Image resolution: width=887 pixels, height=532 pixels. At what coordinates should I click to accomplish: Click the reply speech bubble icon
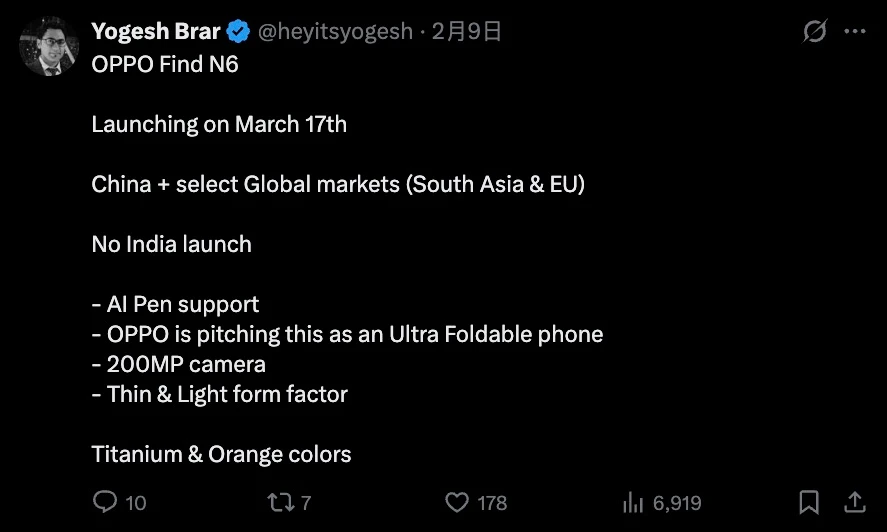105,502
